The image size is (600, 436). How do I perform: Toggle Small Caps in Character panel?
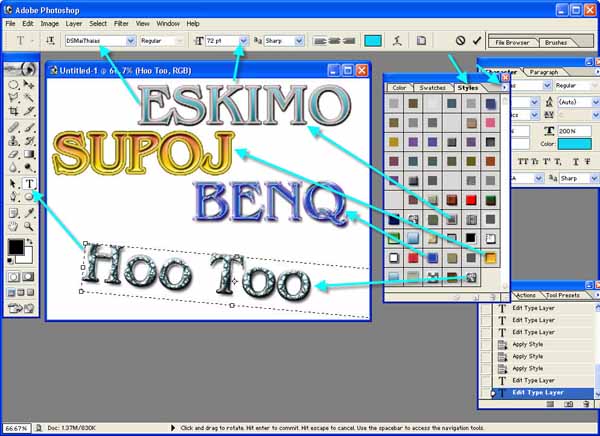click(x=535, y=162)
